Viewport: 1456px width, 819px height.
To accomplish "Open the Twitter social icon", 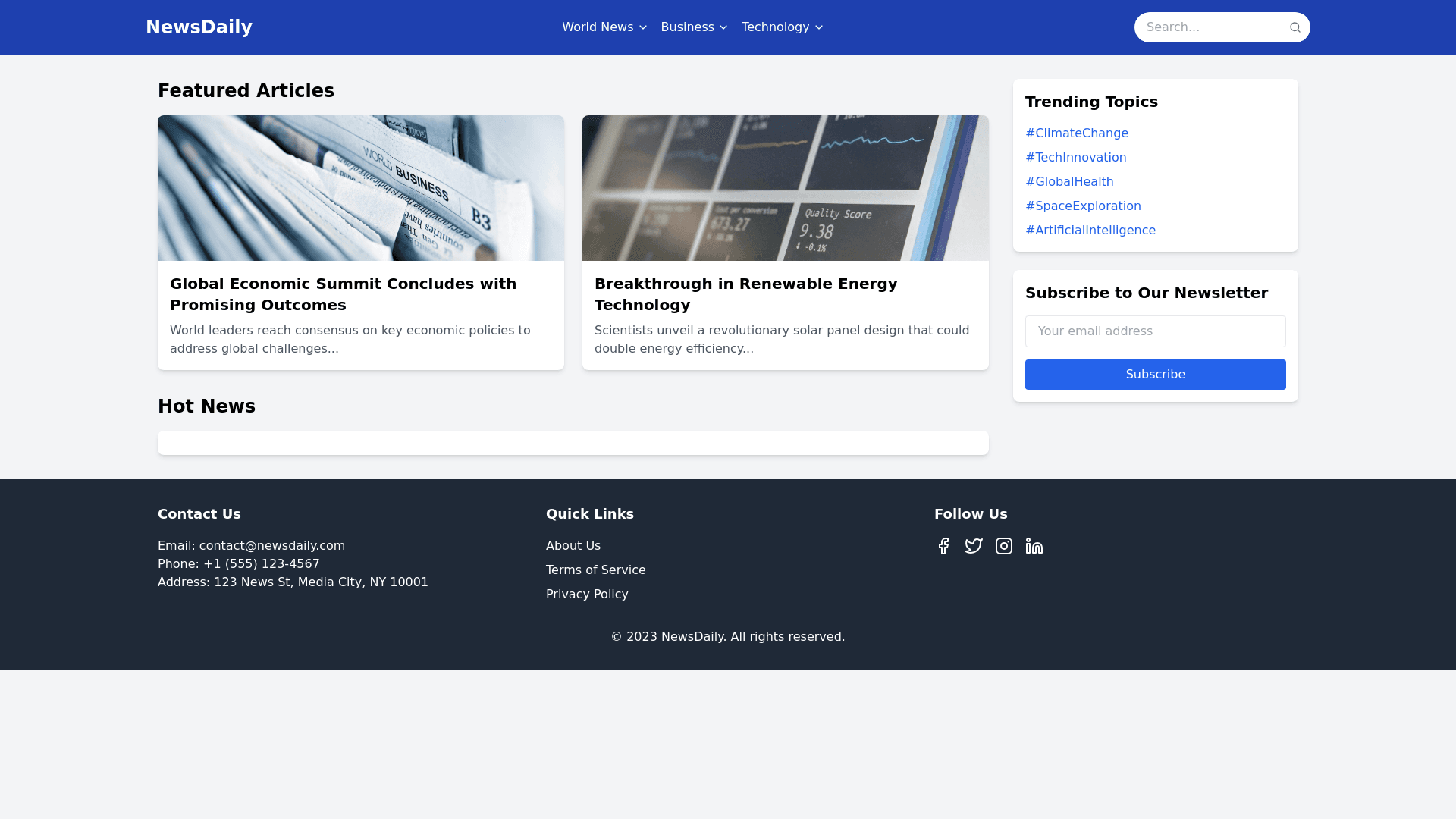I will tap(974, 546).
